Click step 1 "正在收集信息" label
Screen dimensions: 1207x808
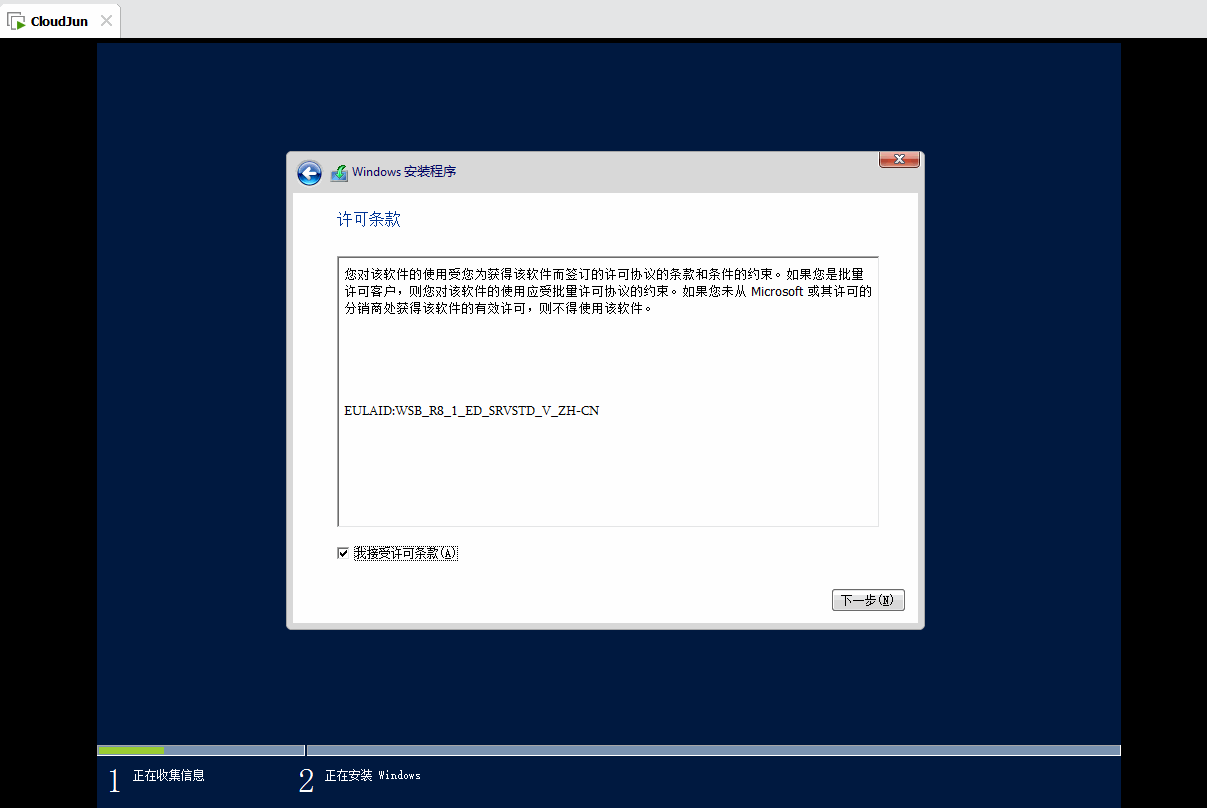coord(169,775)
